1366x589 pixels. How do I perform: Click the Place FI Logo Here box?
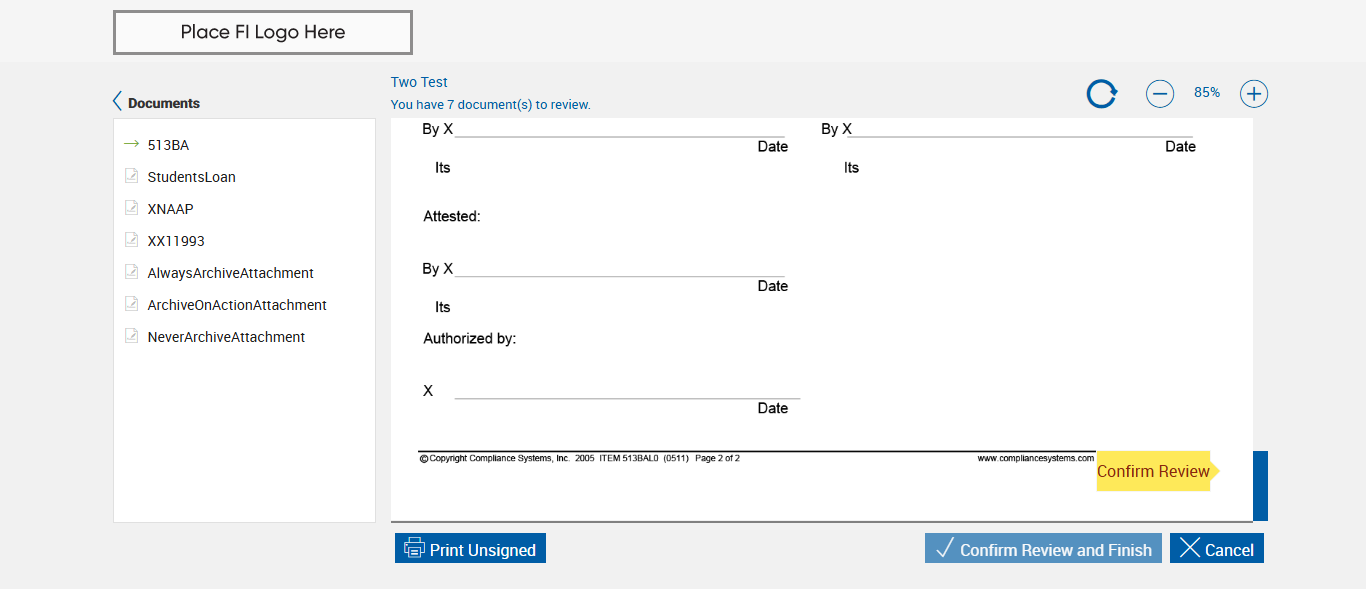pos(263,32)
